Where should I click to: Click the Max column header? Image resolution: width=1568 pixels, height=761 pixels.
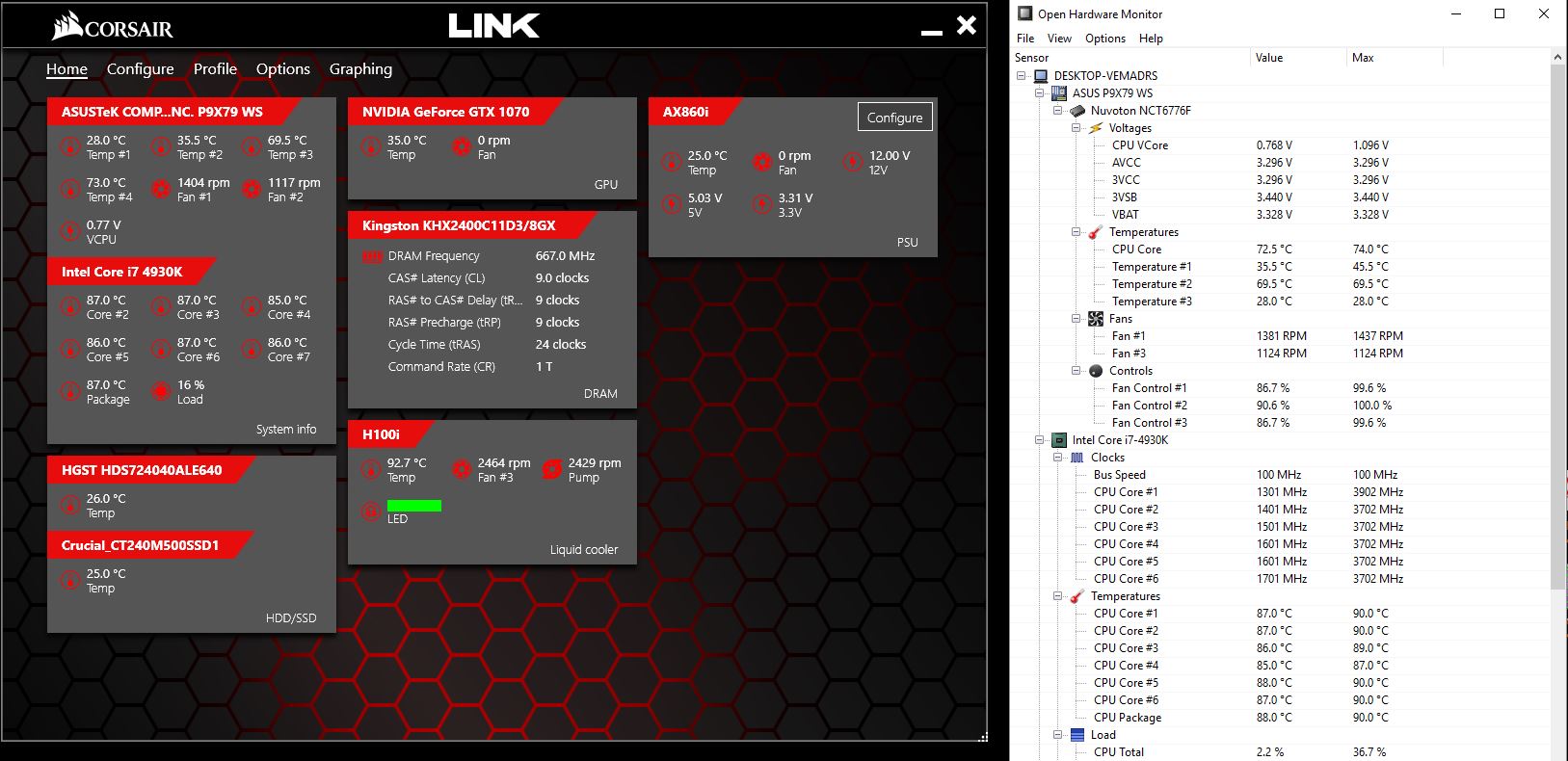[x=1395, y=58]
